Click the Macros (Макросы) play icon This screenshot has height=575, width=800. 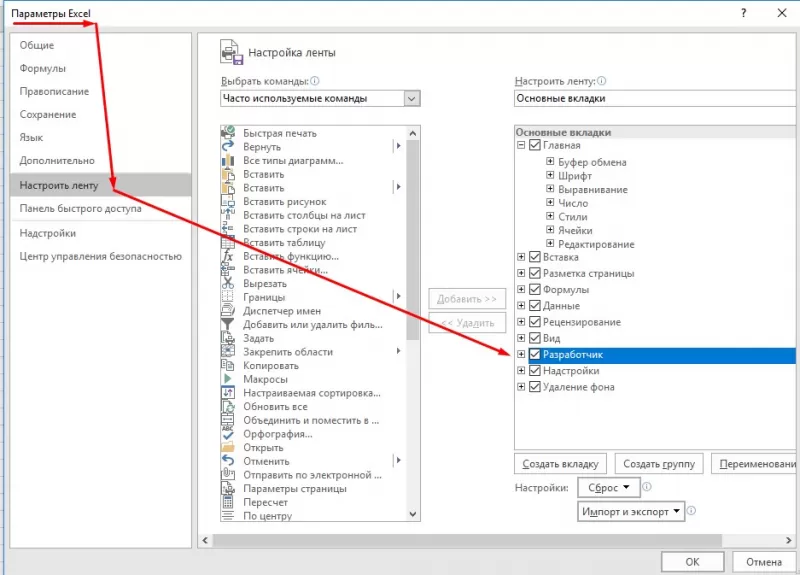point(228,379)
